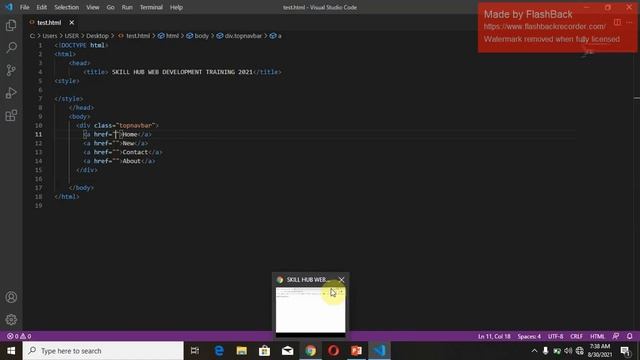Switch to Chrome on the taskbar
640x360 pixels.
pos(311,351)
